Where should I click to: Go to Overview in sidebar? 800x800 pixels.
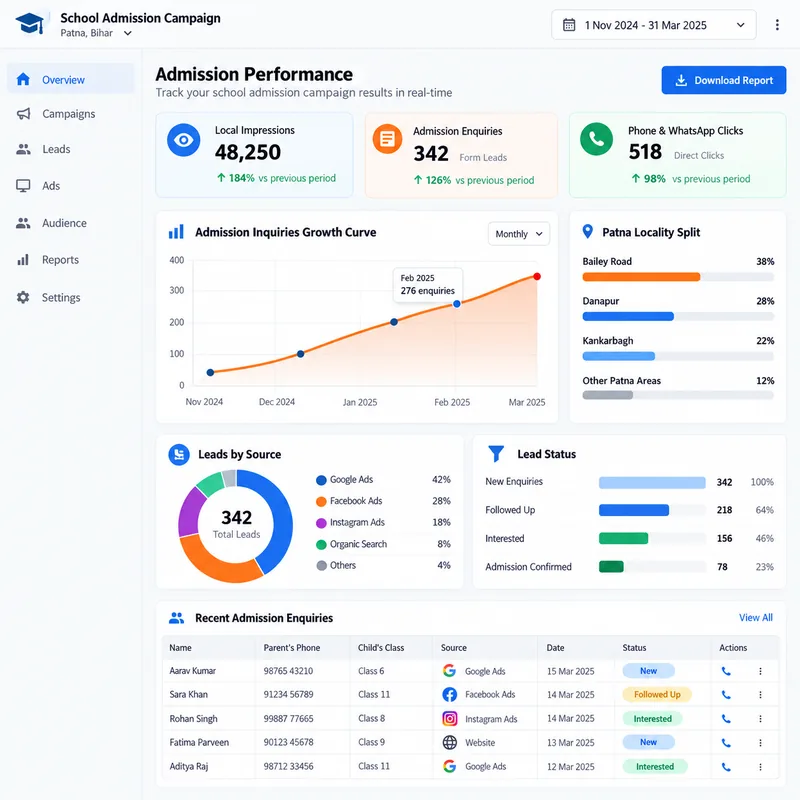pos(70,79)
